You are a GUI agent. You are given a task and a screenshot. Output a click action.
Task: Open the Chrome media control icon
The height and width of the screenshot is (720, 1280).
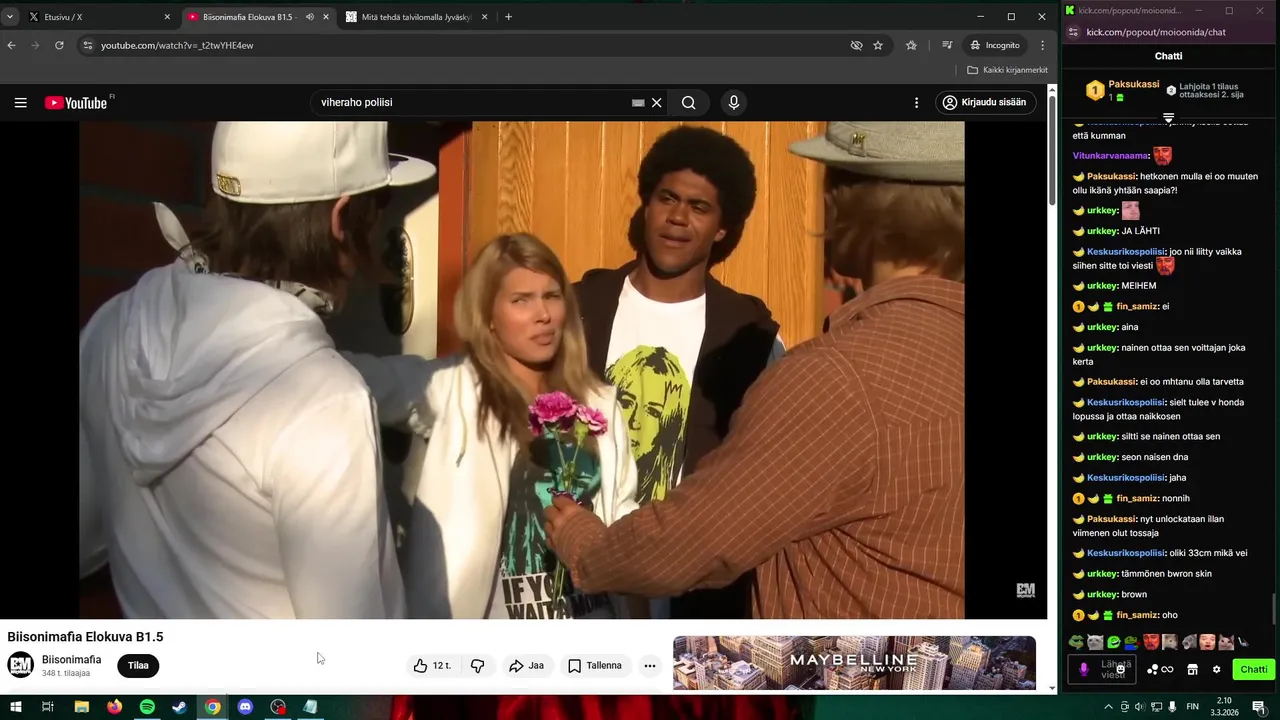click(947, 45)
